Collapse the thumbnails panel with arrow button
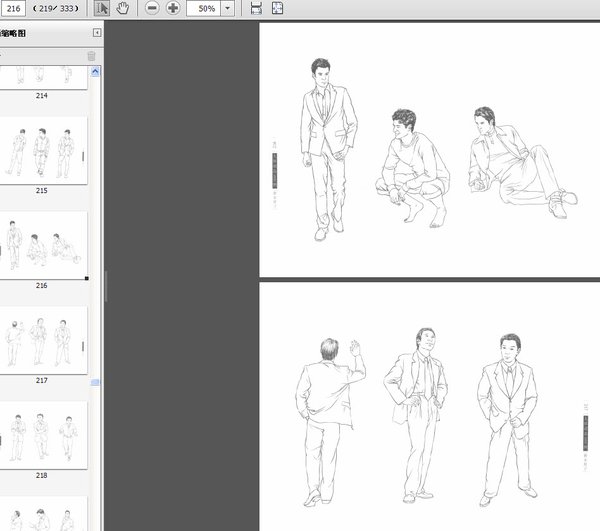Image resolution: width=600 pixels, height=531 pixels. 97,33
